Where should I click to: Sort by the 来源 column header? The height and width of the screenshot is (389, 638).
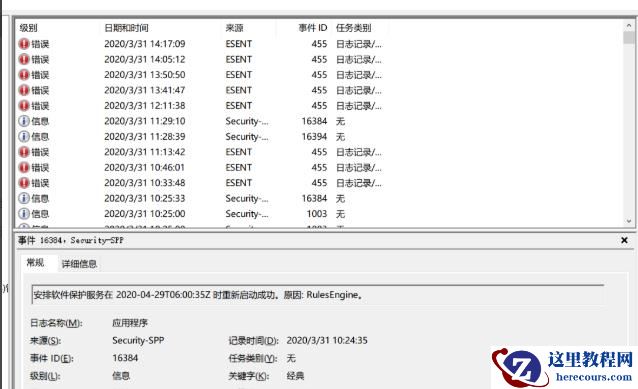(234, 28)
